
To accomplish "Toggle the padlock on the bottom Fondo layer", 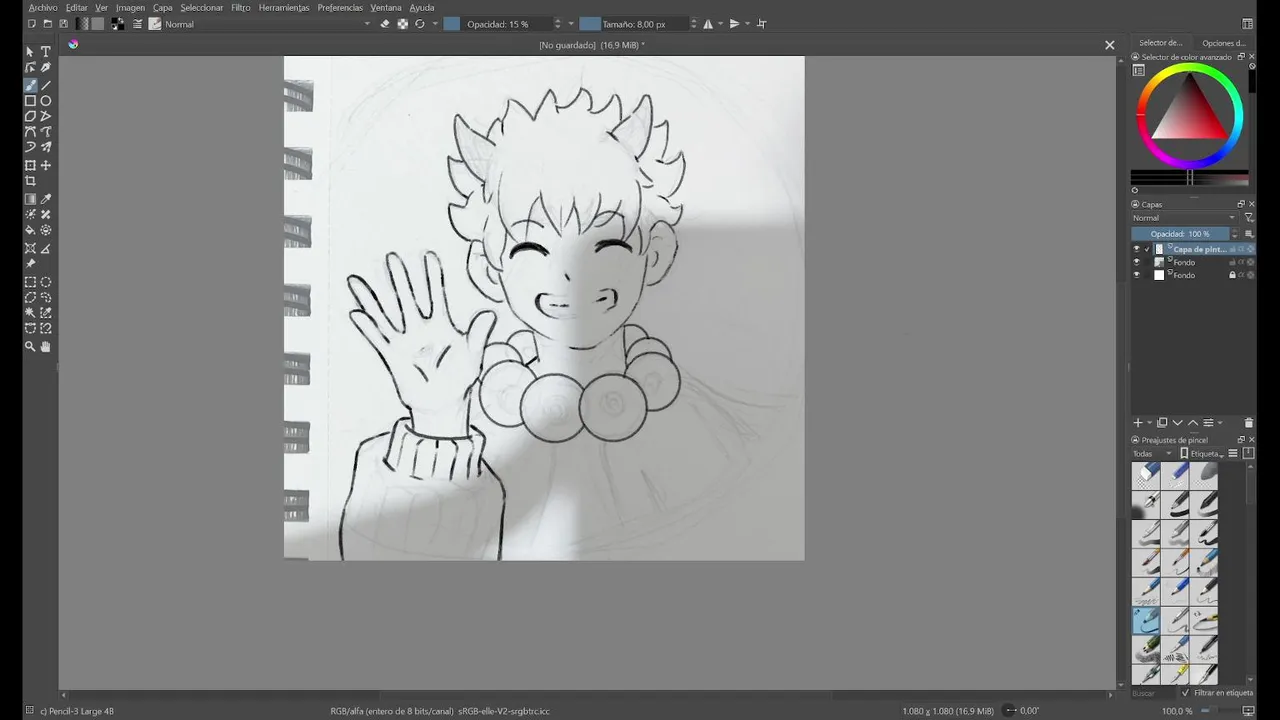I will coord(1232,275).
